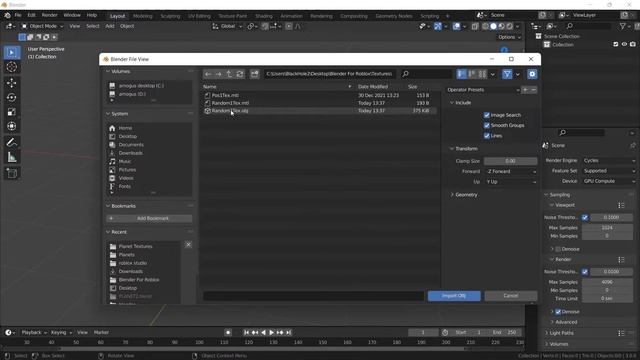Select Random1Tex.obj file
Screen dimensions: 640x360
(x=320, y=111)
